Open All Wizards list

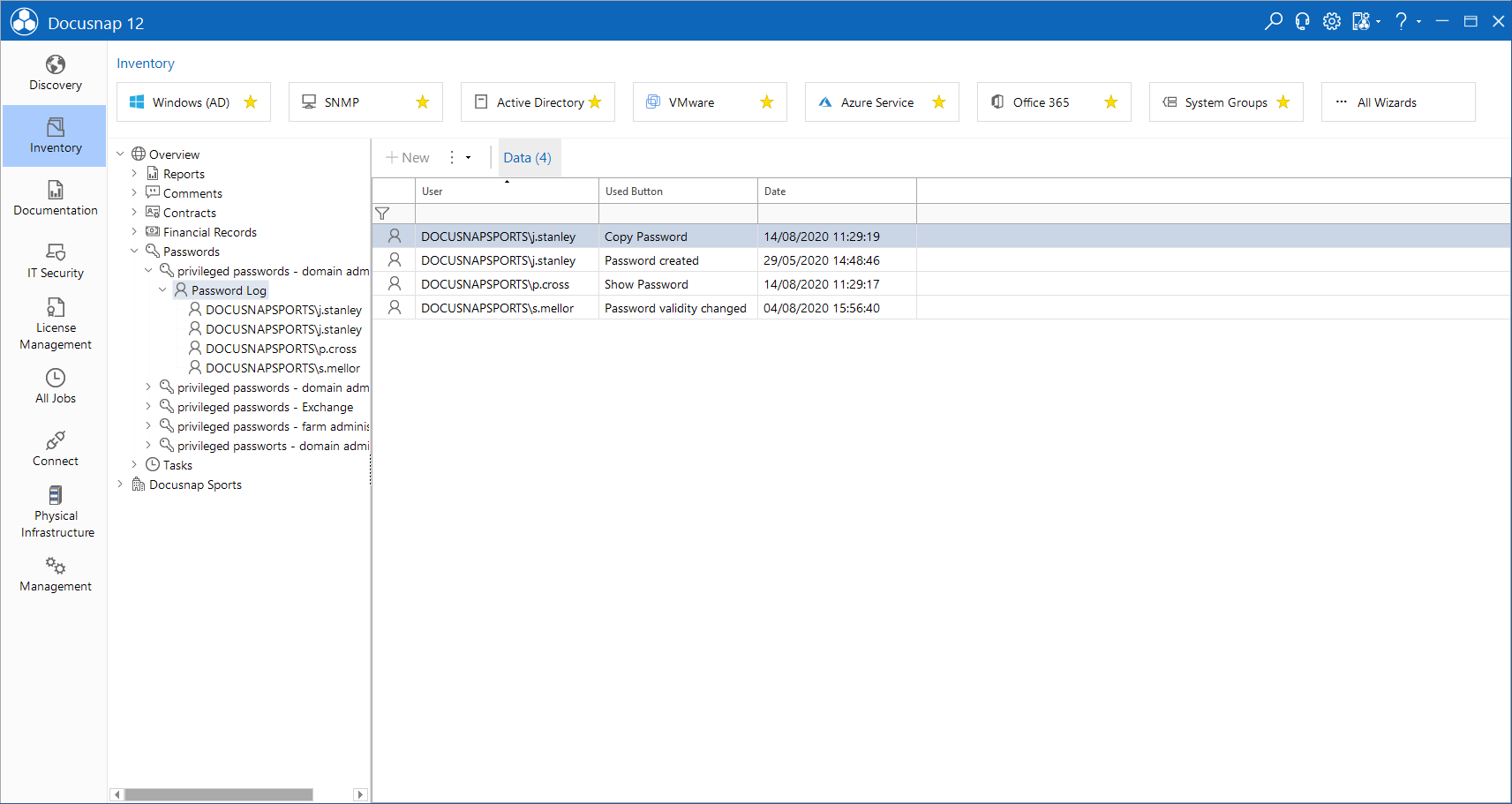(x=1398, y=102)
